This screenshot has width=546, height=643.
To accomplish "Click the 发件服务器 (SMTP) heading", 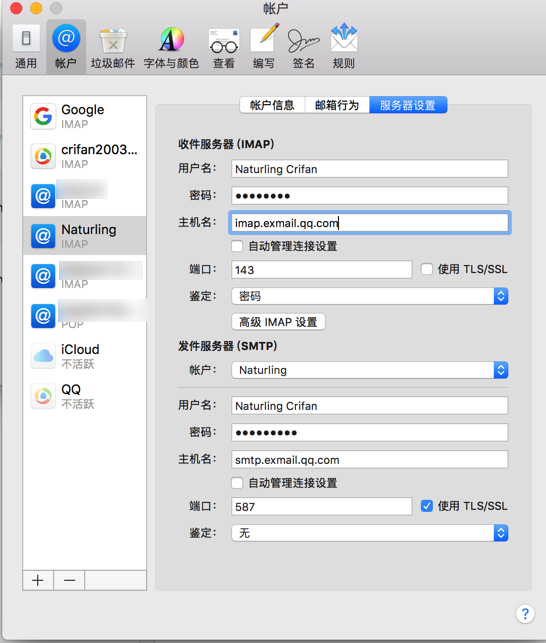I will click(228, 346).
